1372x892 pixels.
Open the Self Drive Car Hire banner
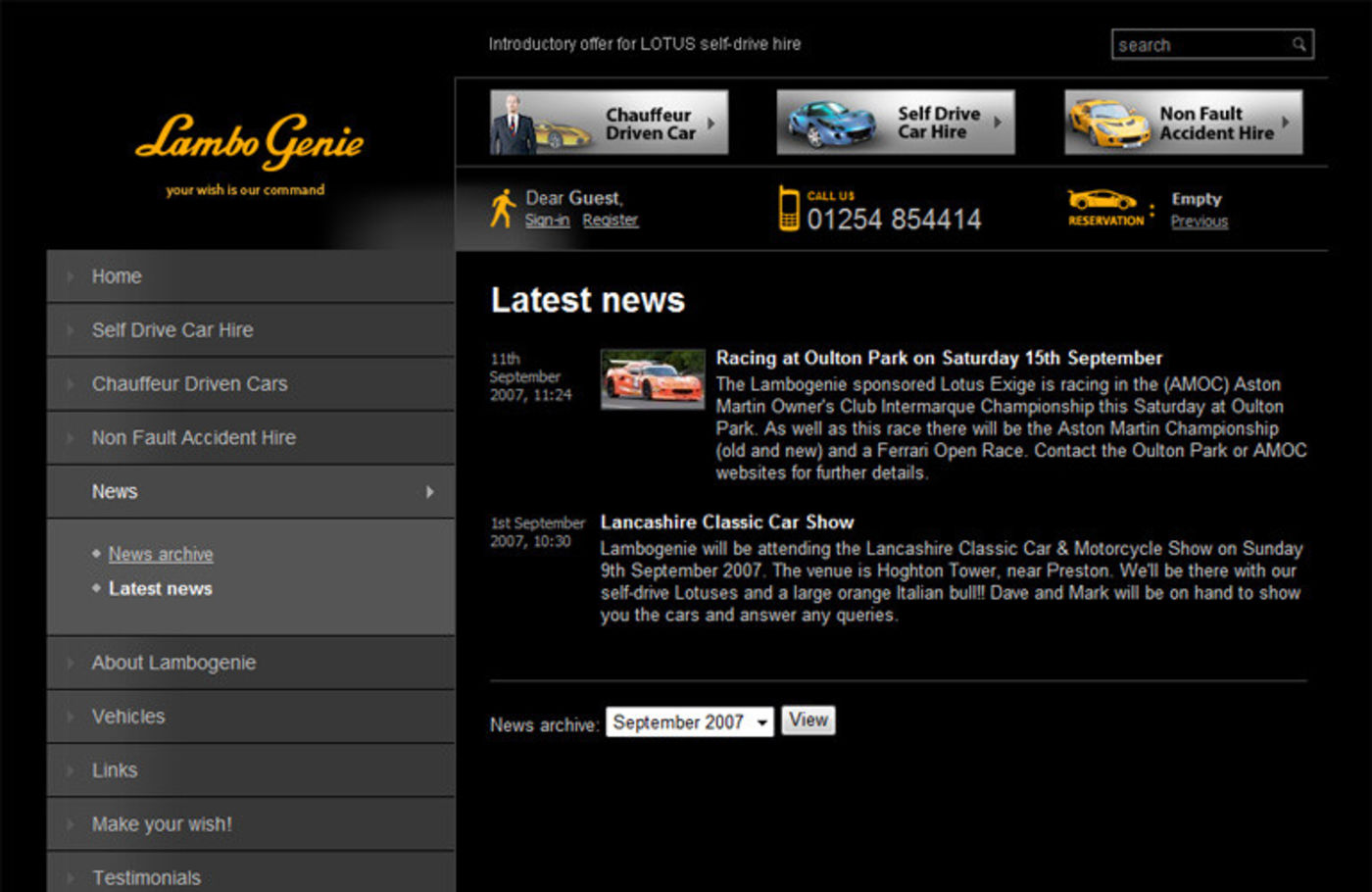click(895, 123)
